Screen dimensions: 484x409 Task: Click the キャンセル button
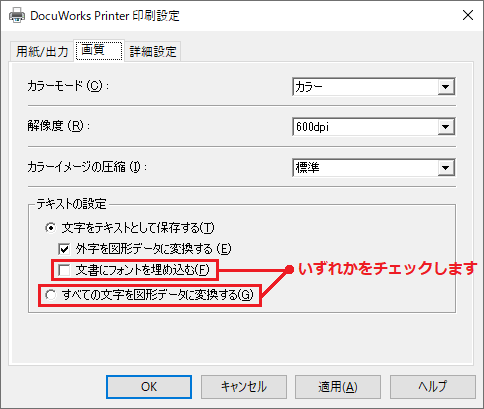[x=244, y=387]
